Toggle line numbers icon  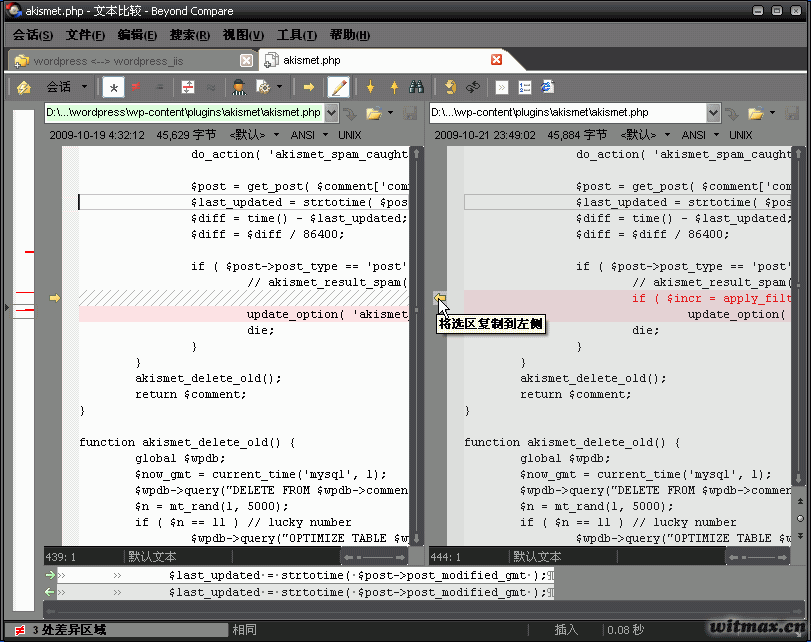pyautogui.click(x=525, y=87)
